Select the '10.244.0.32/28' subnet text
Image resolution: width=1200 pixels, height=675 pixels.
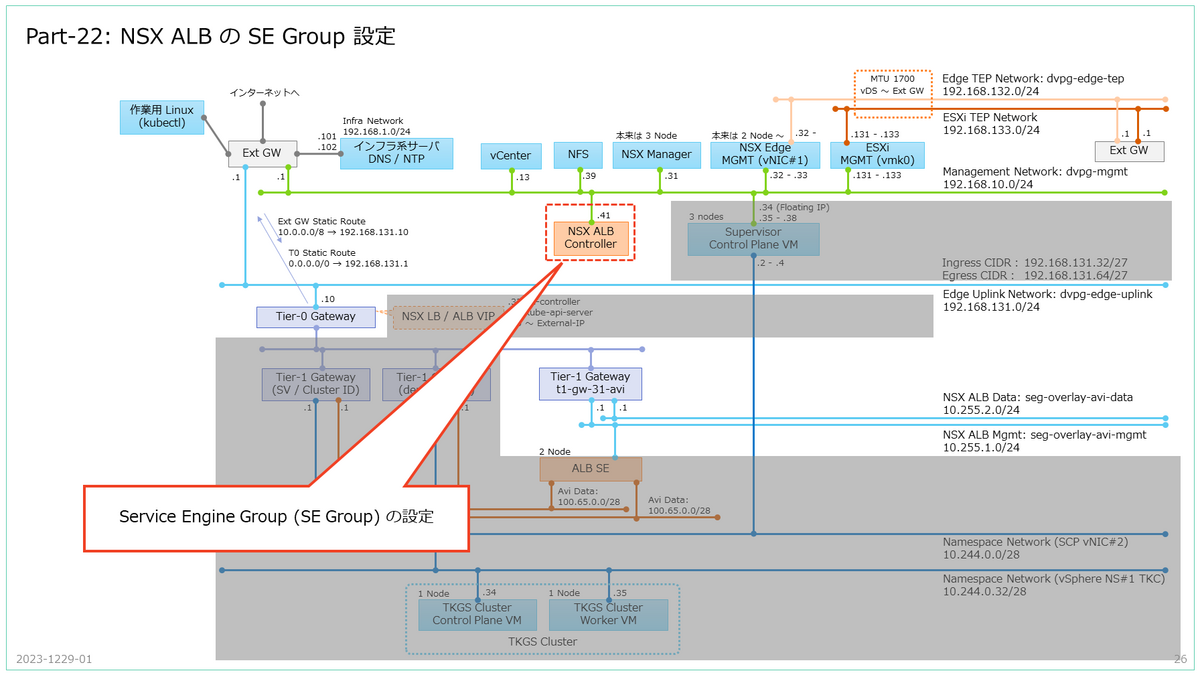(x=984, y=592)
